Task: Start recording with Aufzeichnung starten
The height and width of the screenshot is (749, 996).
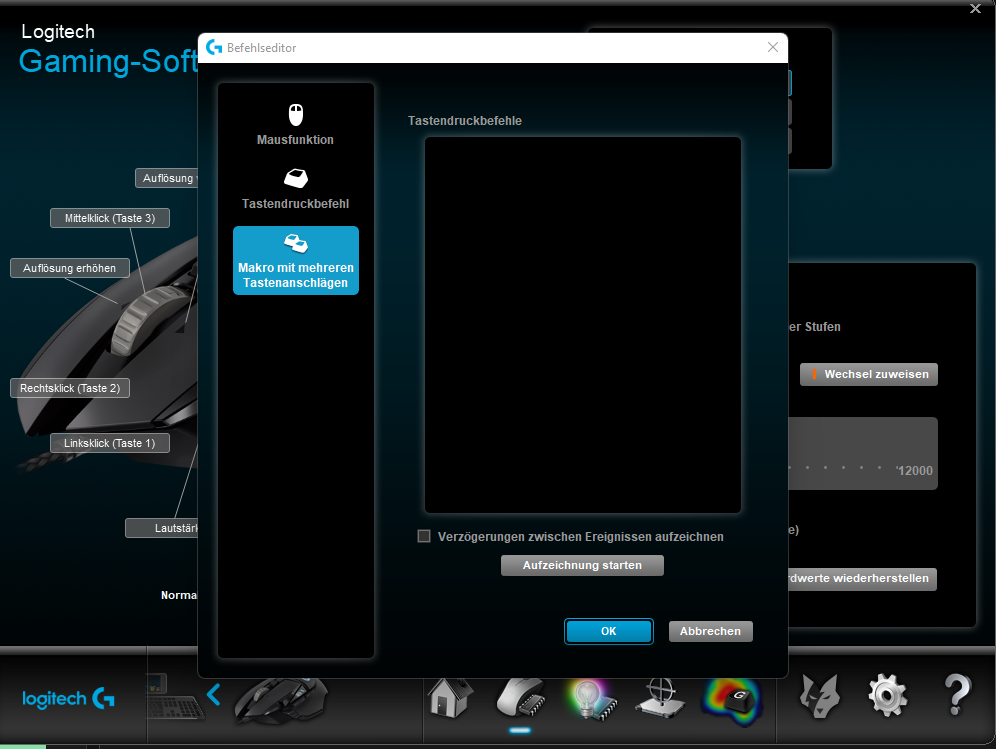Action: click(582, 565)
